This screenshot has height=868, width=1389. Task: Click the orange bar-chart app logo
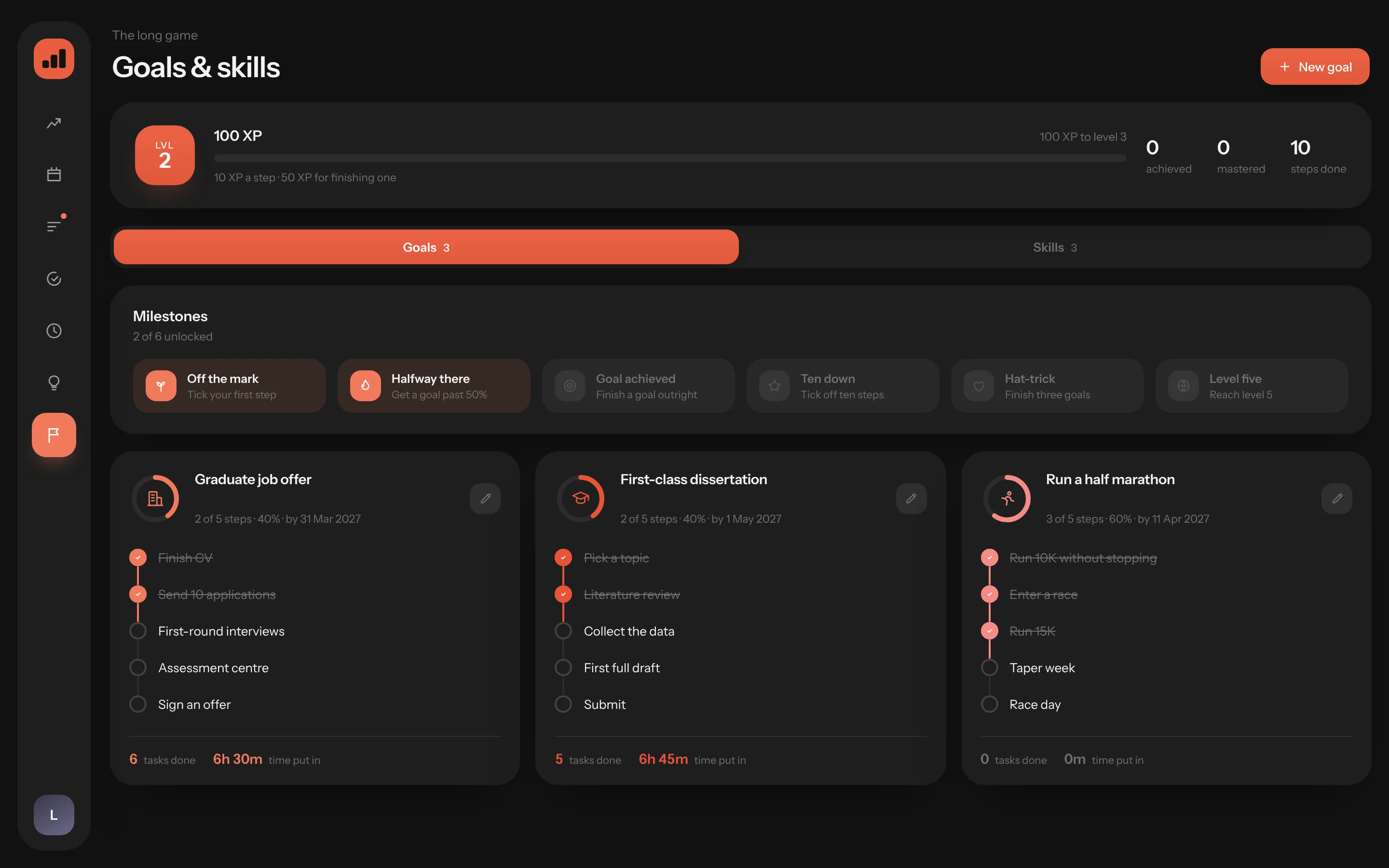(54, 59)
